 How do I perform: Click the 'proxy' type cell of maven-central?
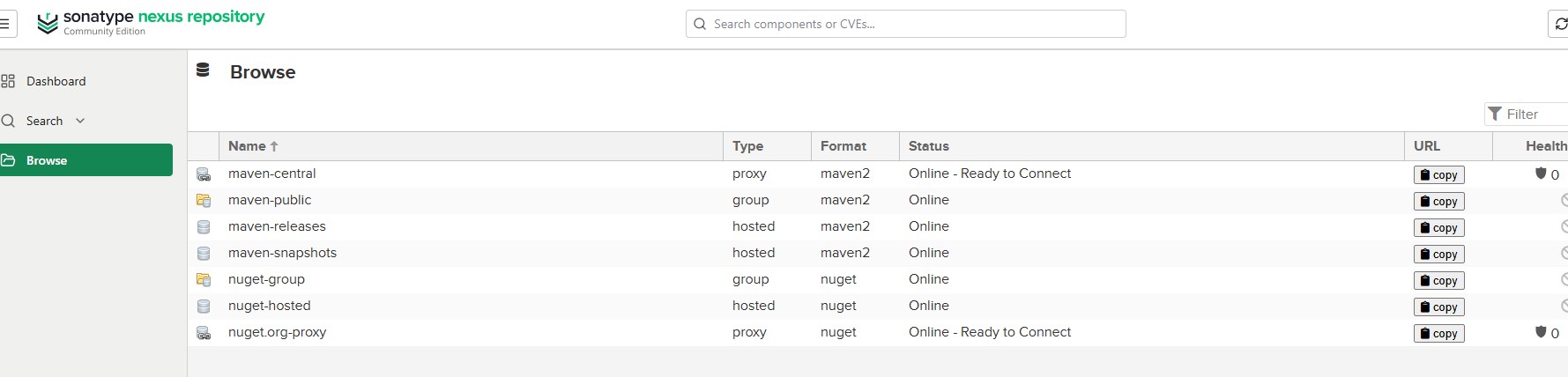tap(749, 174)
